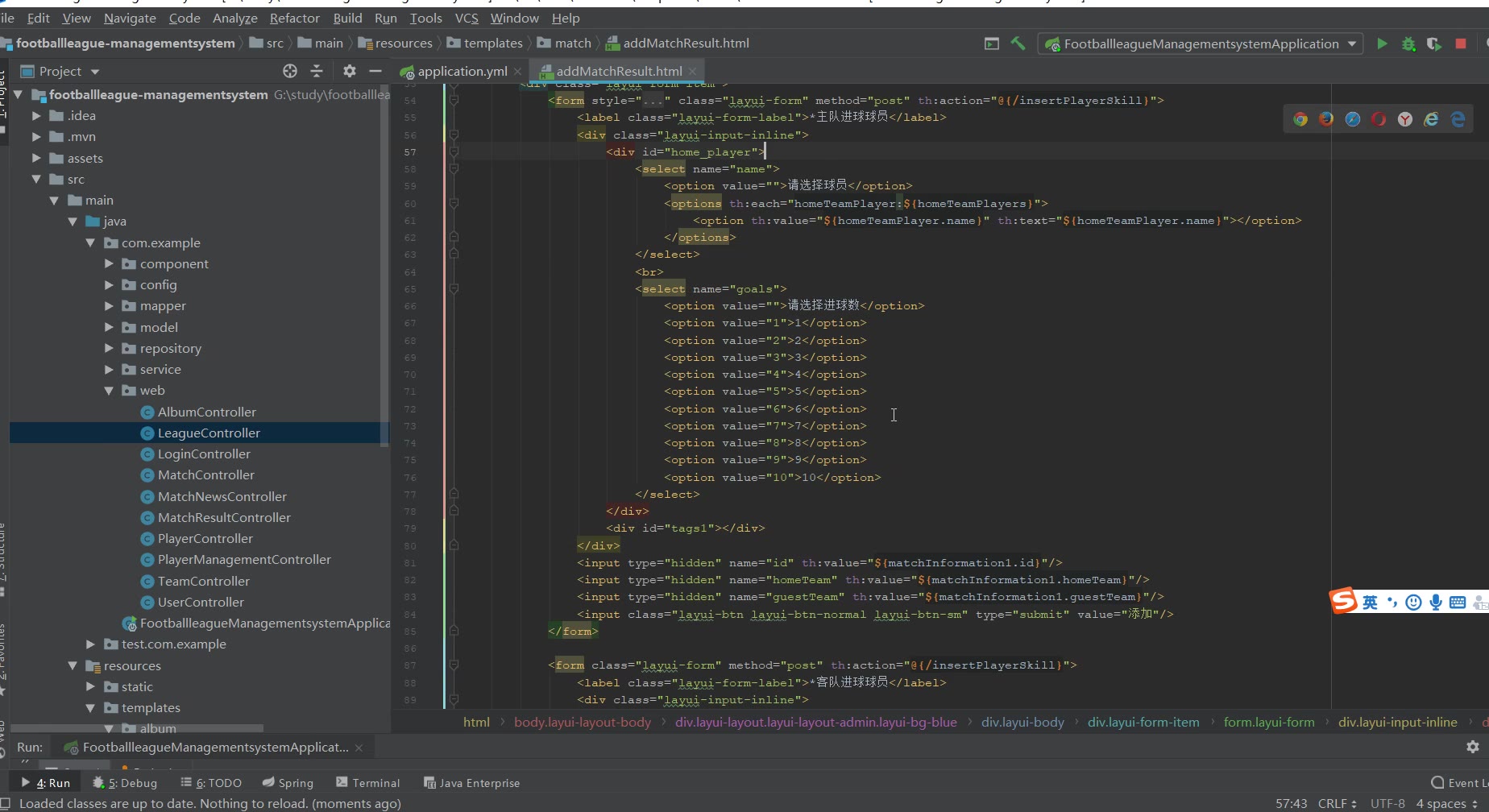Open Project panel gear settings
Screen dimensions: 1489x812
[349, 71]
